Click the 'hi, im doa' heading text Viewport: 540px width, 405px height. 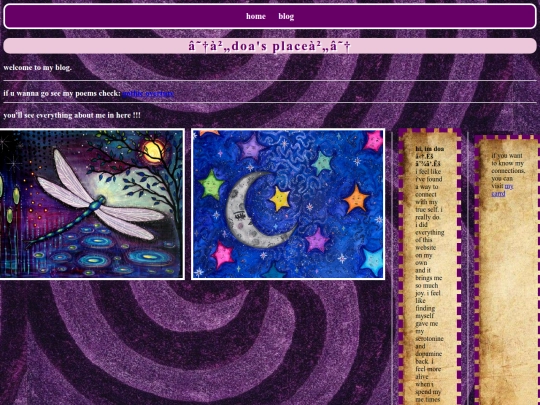point(430,149)
